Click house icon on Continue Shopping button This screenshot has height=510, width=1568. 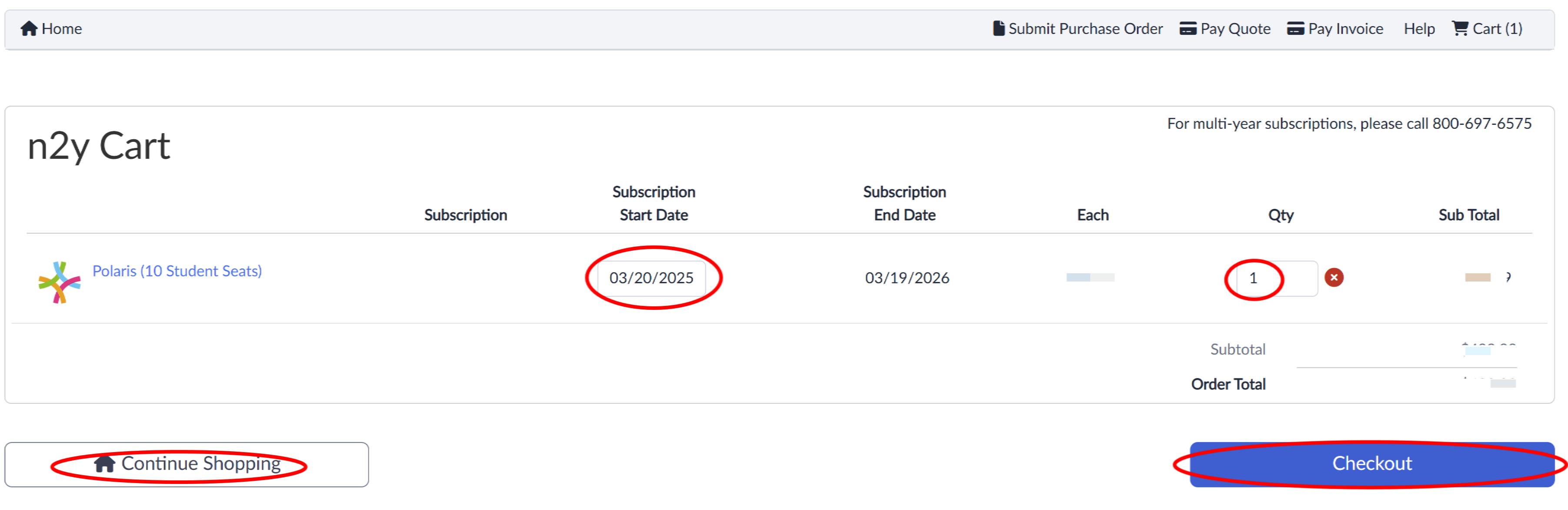(105, 464)
